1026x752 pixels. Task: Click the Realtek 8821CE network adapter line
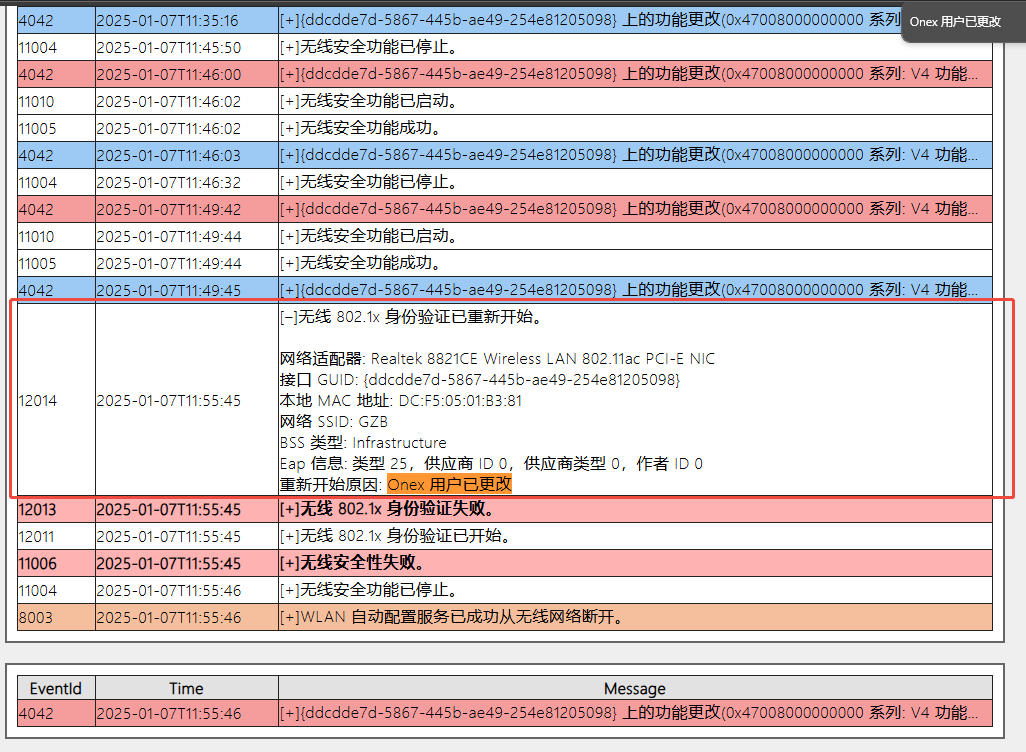pyautogui.click(x=497, y=359)
